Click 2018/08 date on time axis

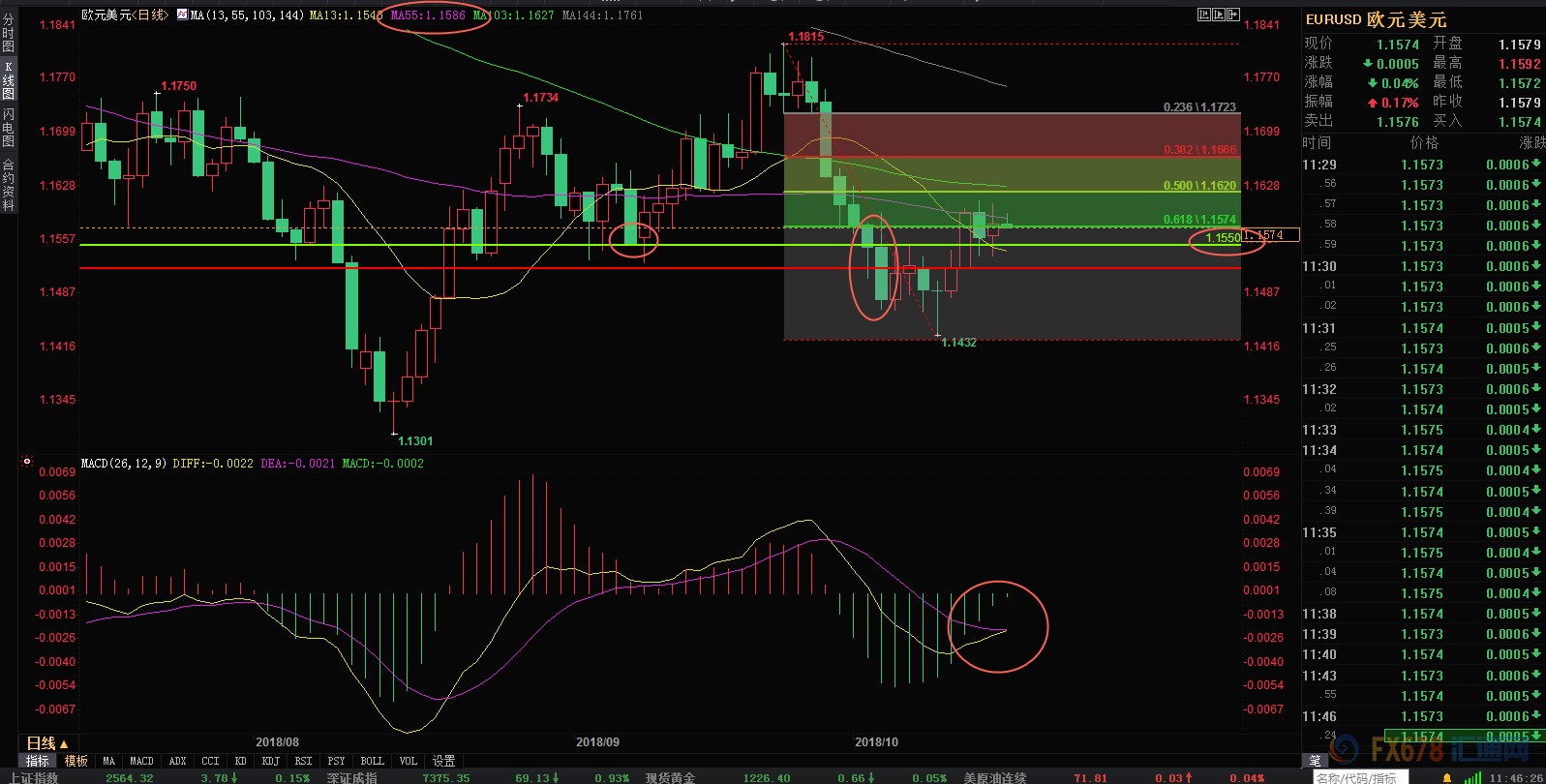point(277,742)
